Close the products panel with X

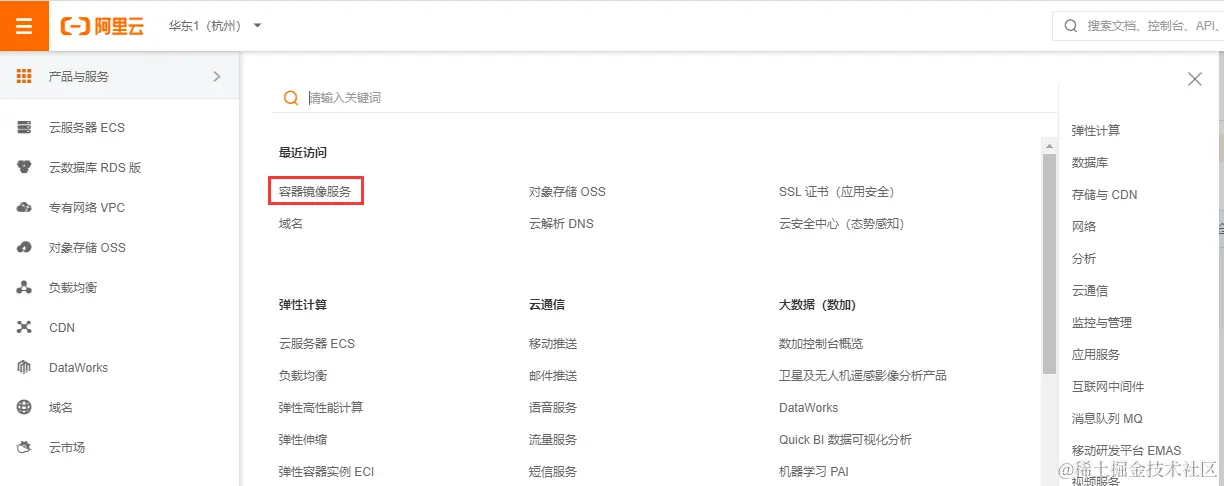(1194, 79)
